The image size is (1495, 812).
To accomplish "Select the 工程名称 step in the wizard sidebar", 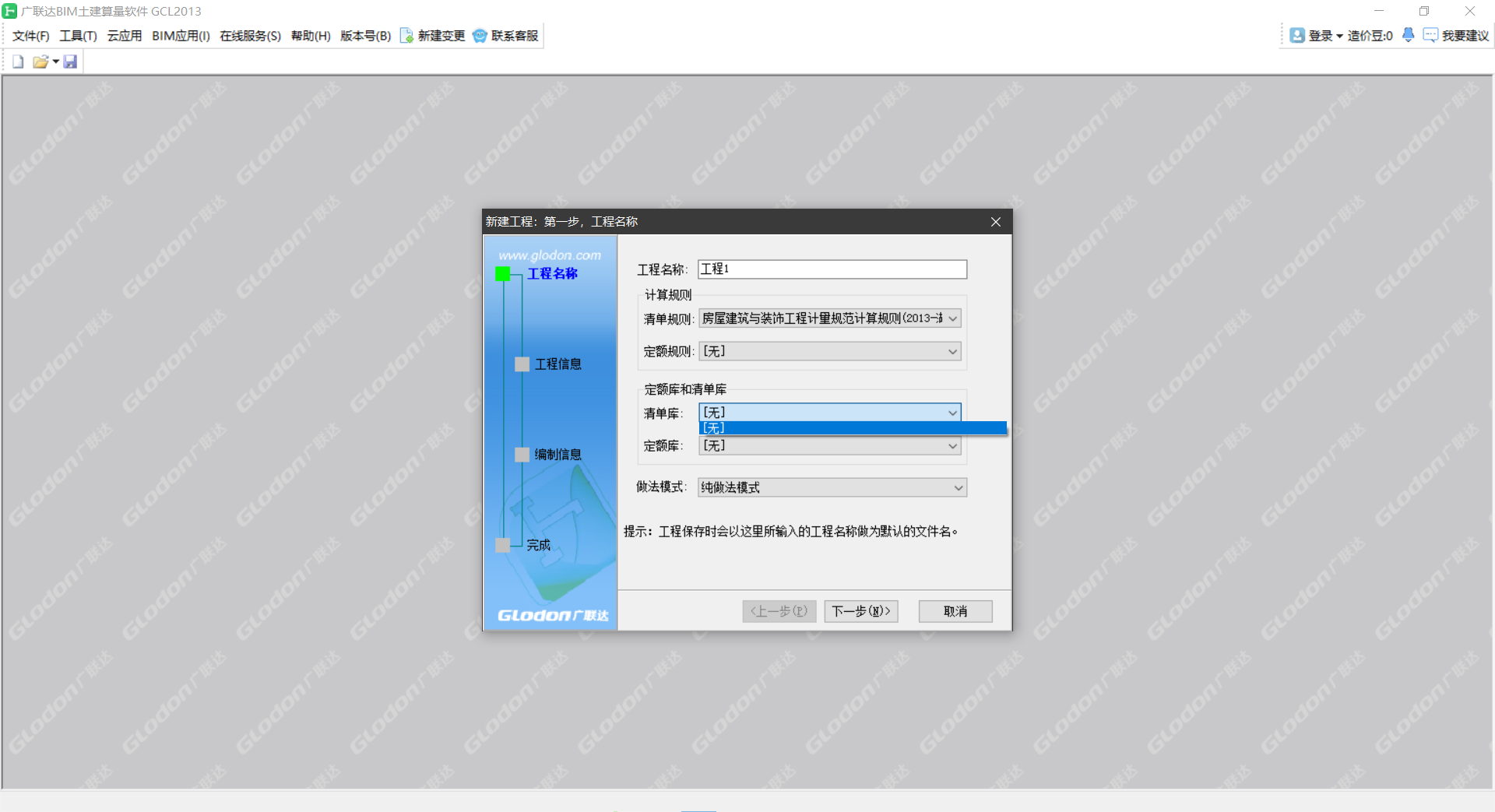I will [x=552, y=273].
